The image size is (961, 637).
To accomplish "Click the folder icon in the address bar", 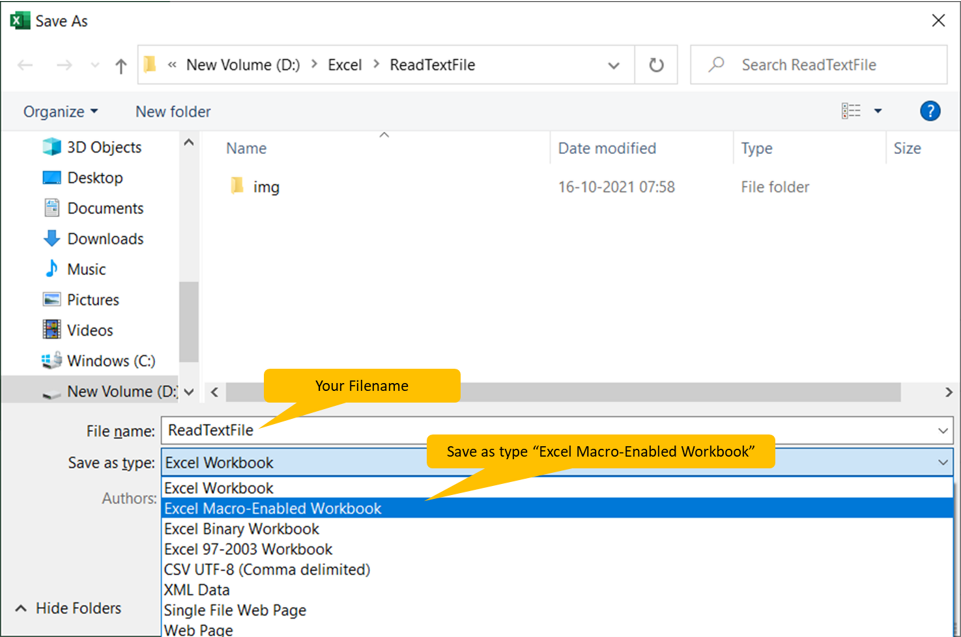I will 150,64.
